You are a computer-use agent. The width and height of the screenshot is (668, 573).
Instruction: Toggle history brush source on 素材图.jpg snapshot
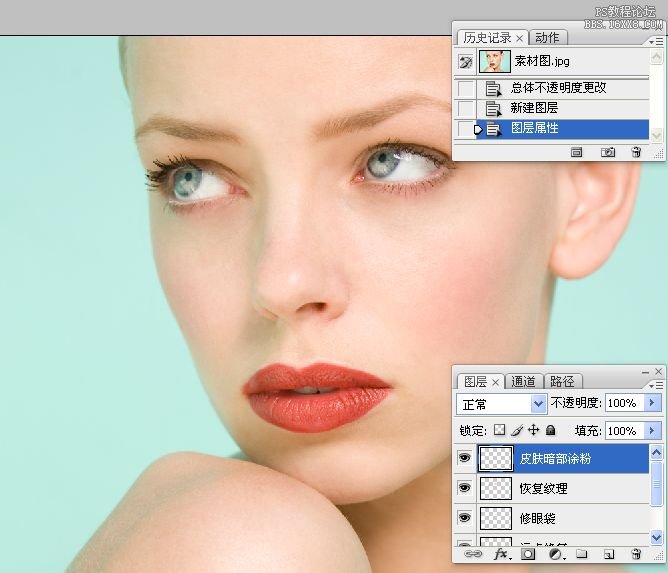[465, 62]
